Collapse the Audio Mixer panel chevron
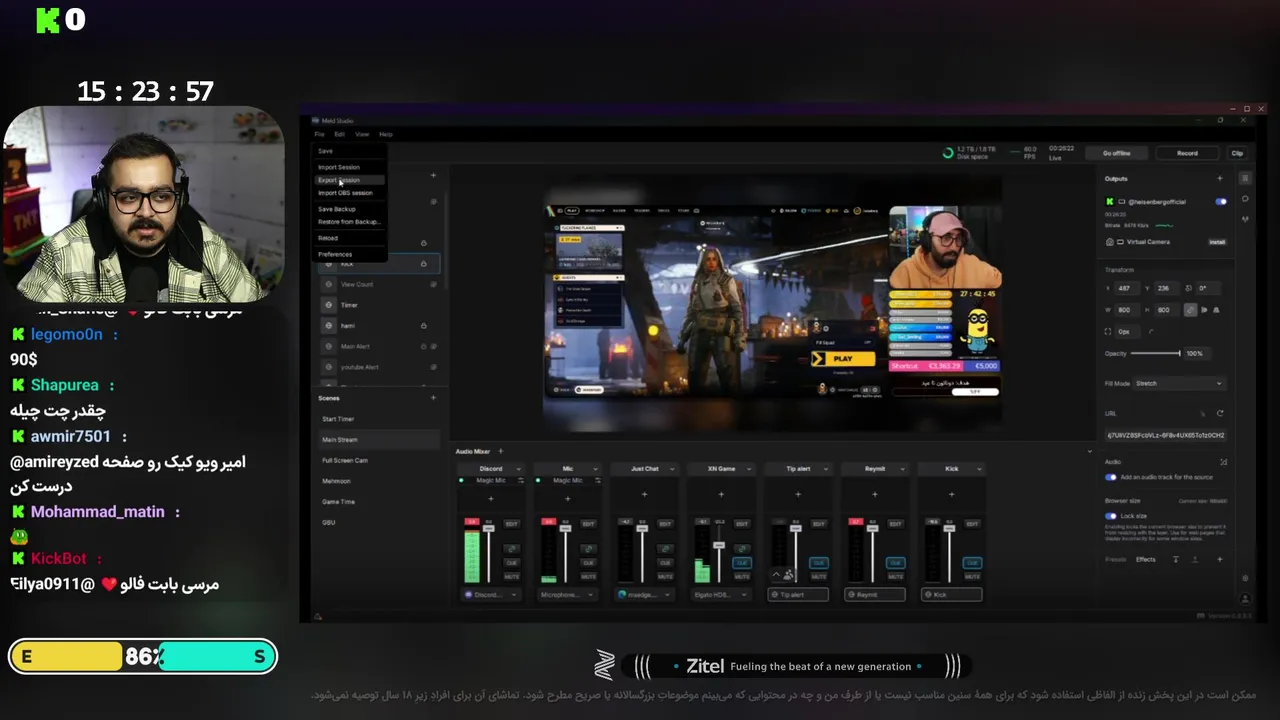 (x=1090, y=451)
